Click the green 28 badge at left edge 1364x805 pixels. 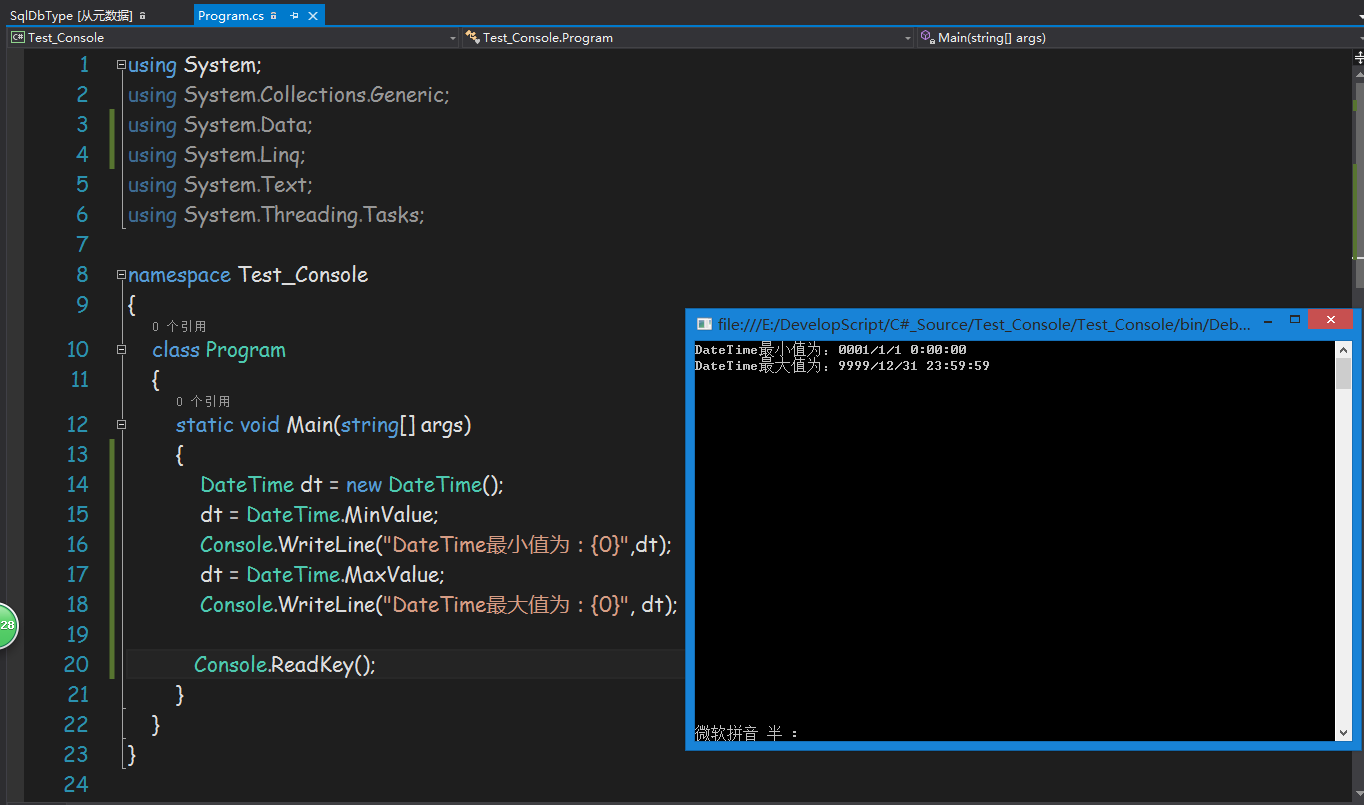pyautogui.click(x=8, y=625)
